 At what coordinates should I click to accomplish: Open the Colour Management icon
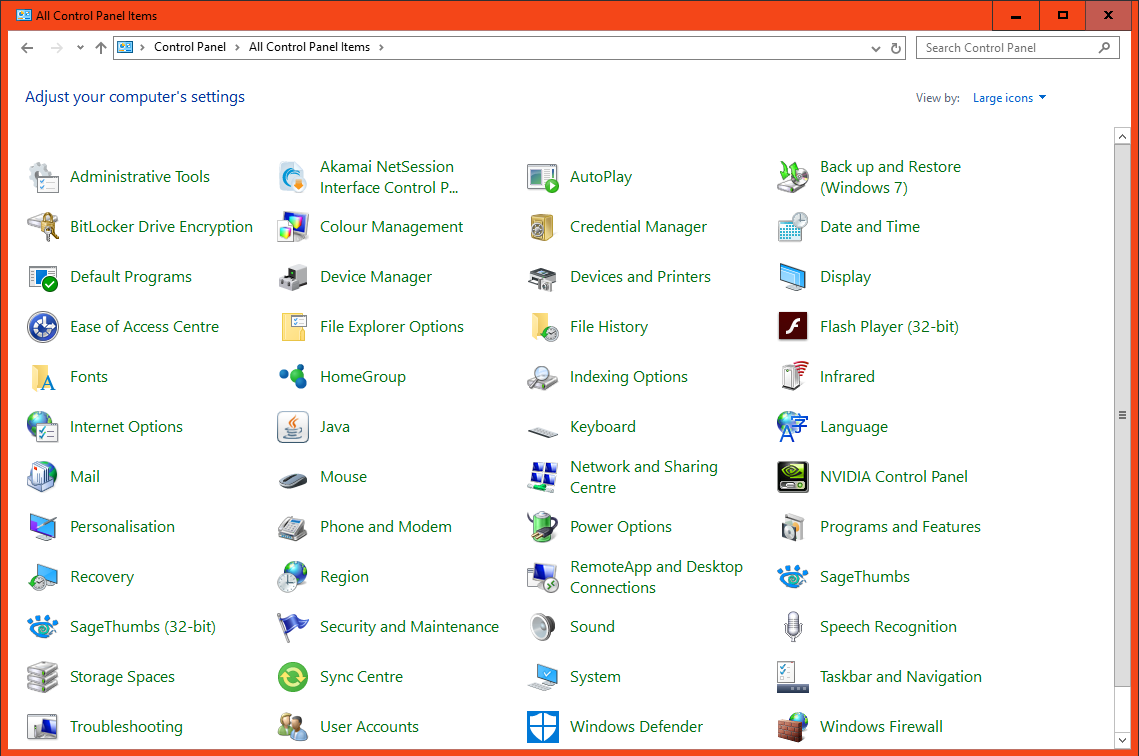point(293,227)
